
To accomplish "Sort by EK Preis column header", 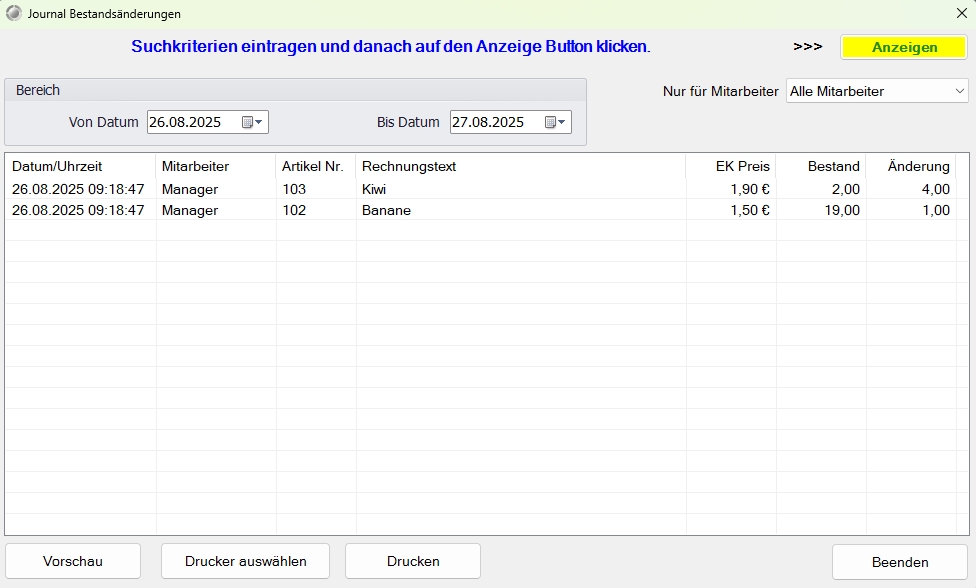I will (x=742, y=166).
